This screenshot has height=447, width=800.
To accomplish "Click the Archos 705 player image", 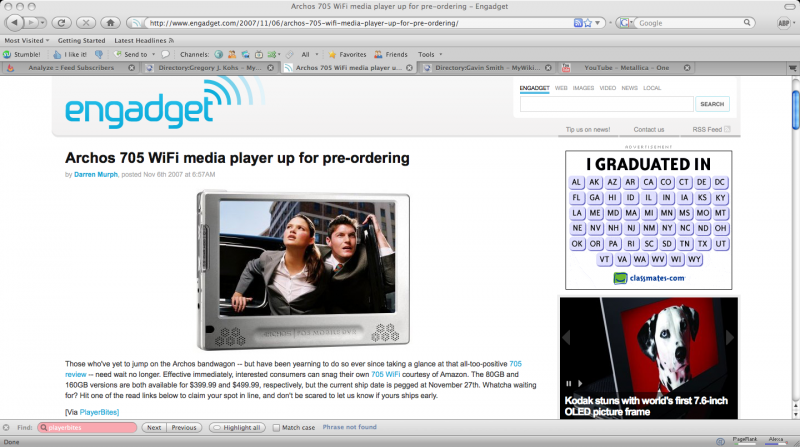I will pyautogui.click(x=303, y=270).
